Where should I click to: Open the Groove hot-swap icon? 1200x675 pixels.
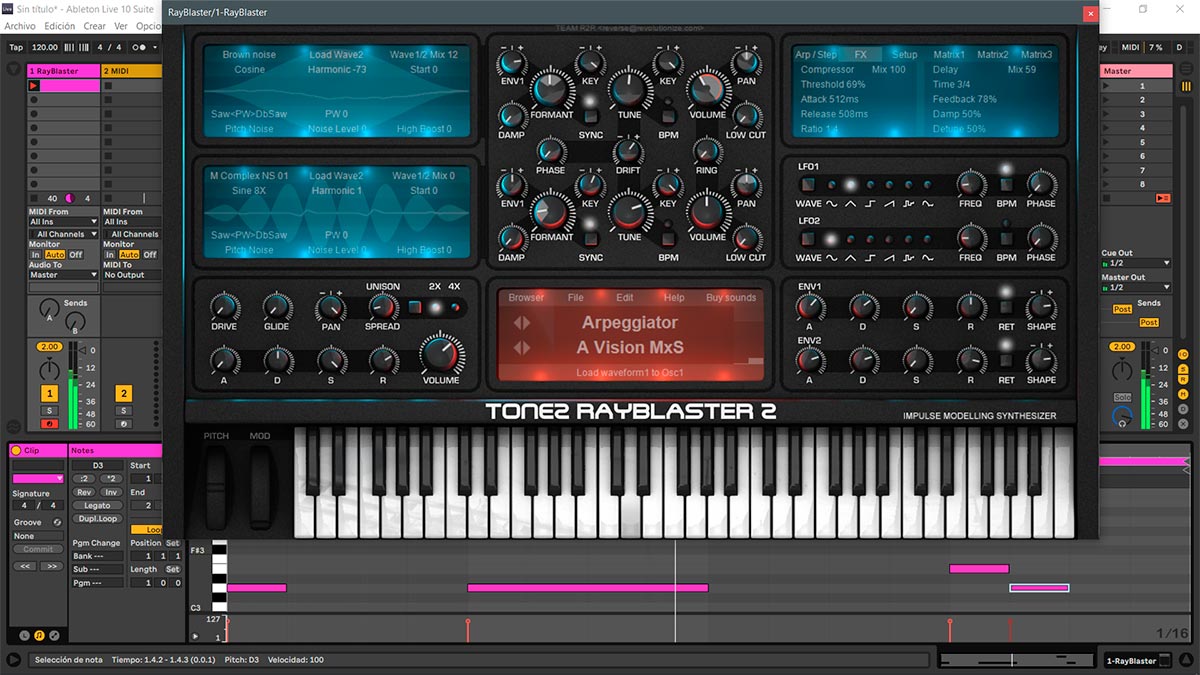tap(58, 523)
